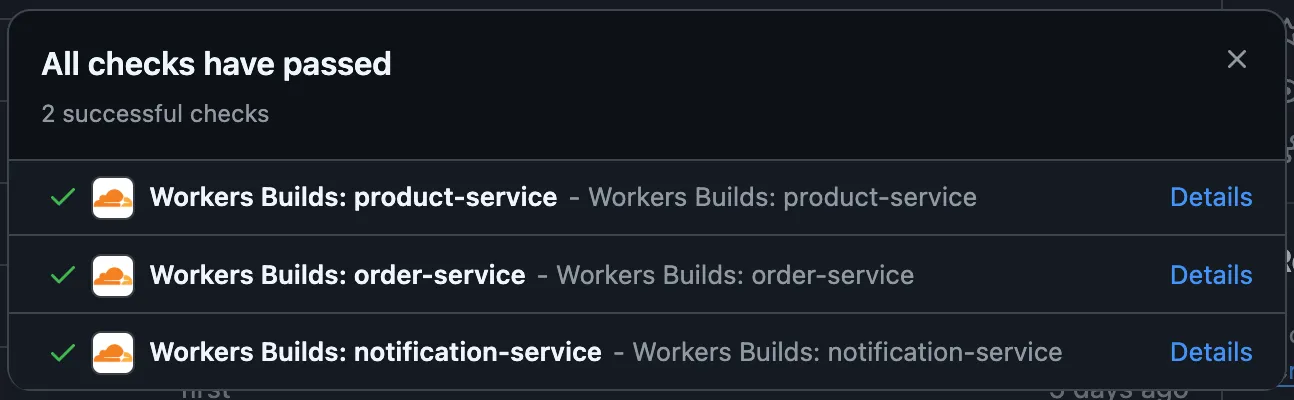Open Details for product-service build
The height and width of the screenshot is (400, 1294).
click(x=1211, y=198)
